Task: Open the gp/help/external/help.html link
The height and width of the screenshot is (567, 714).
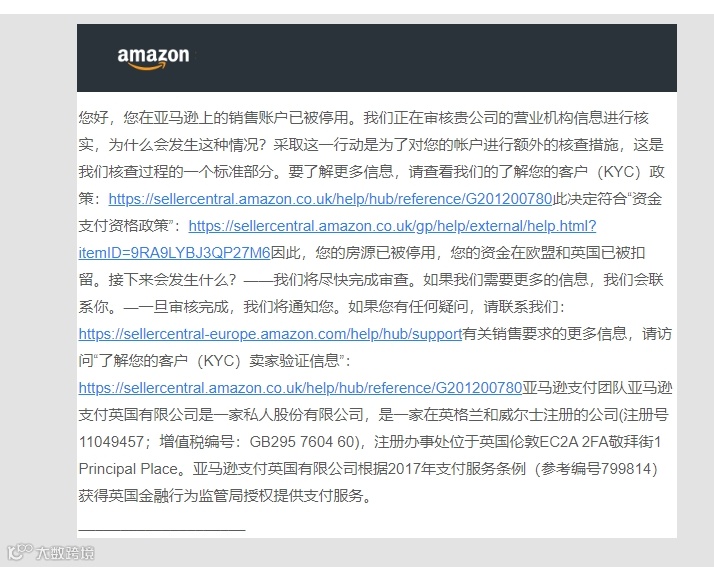Action: tap(392, 226)
